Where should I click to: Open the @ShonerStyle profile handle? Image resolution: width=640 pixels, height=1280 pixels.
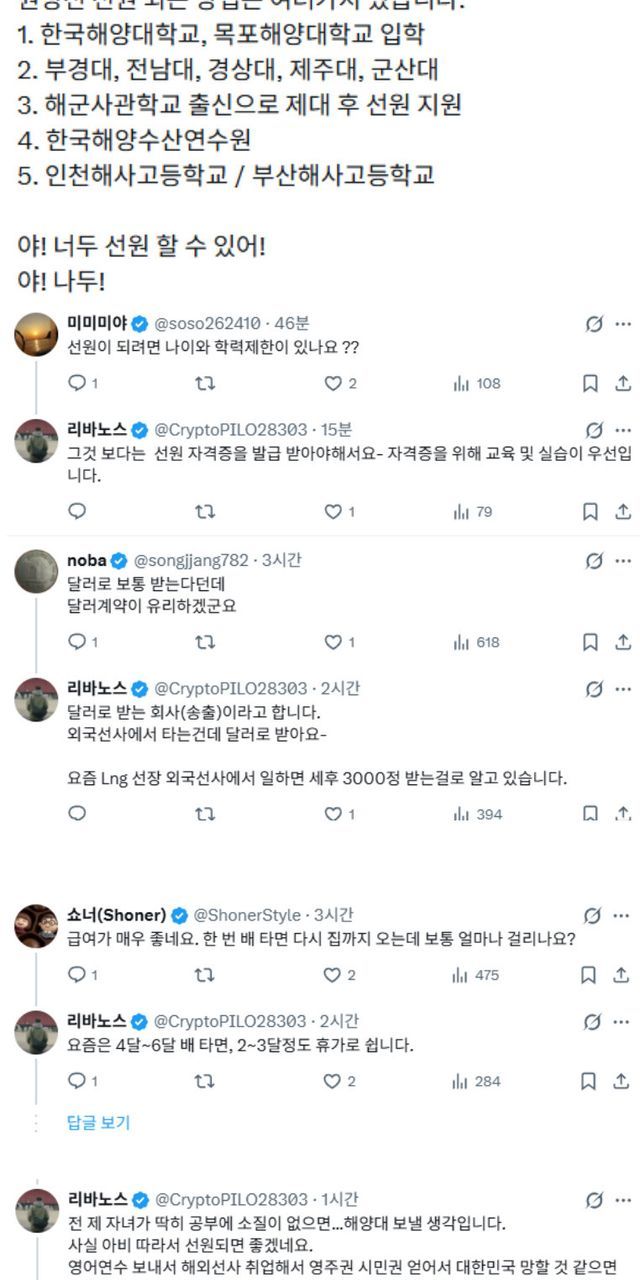click(x=246, y=915)
